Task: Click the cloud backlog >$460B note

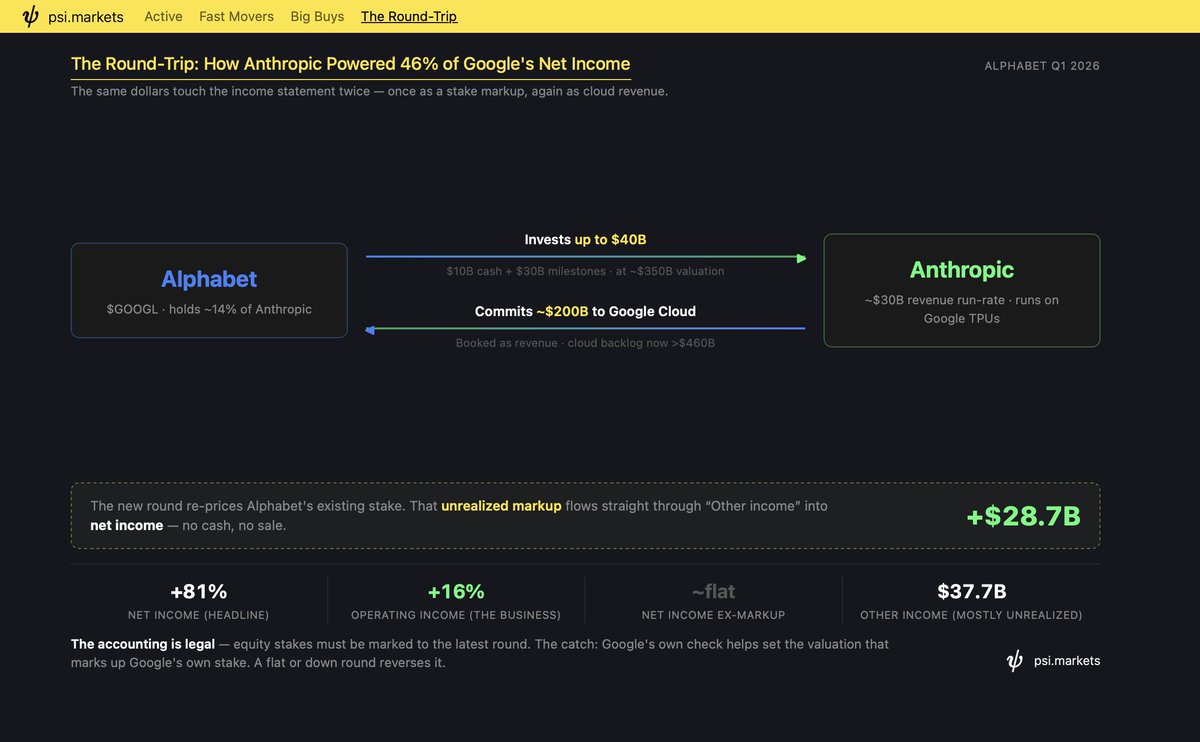Action: tap(586, 343)
